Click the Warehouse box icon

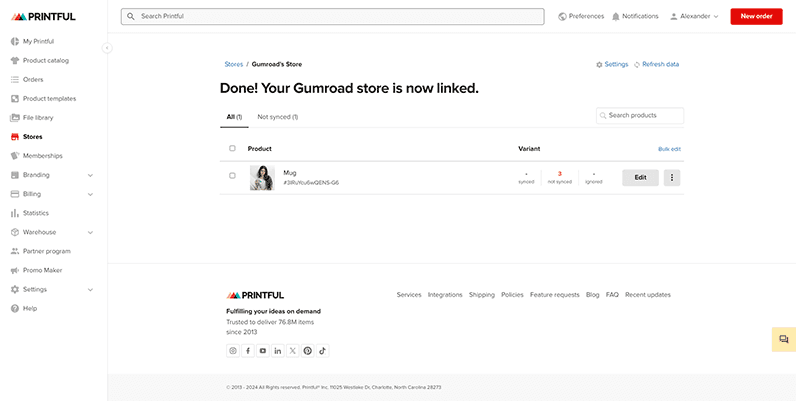15,232
